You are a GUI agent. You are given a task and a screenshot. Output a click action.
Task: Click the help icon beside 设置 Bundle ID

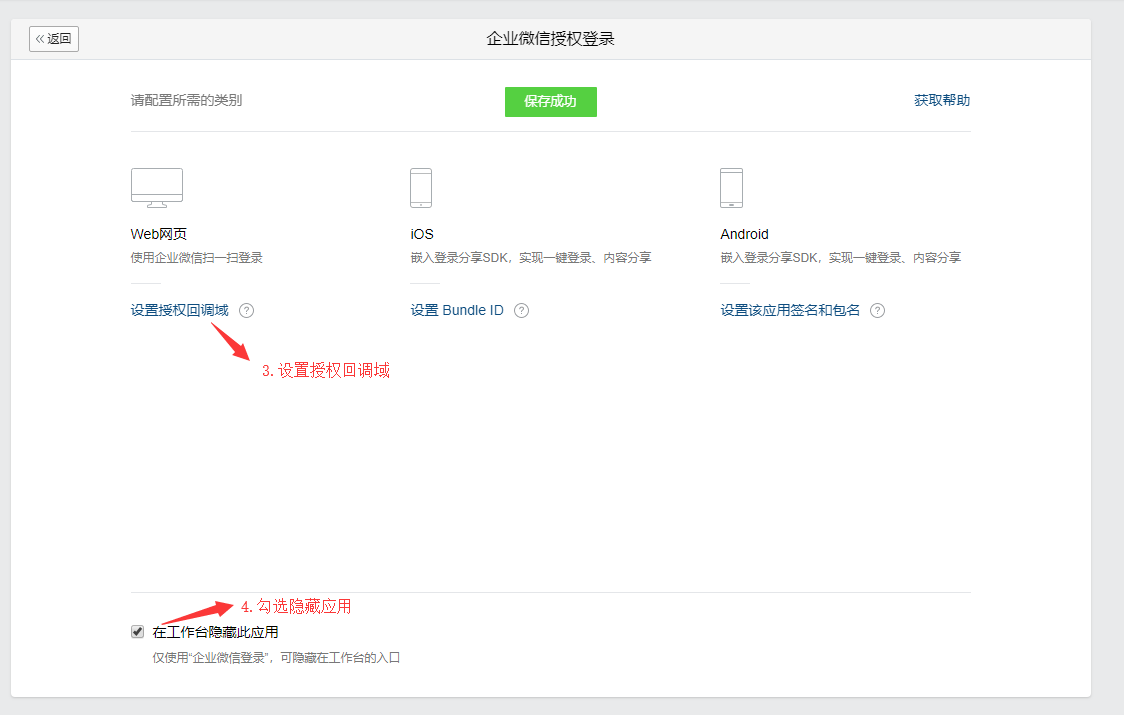[521, 310]
